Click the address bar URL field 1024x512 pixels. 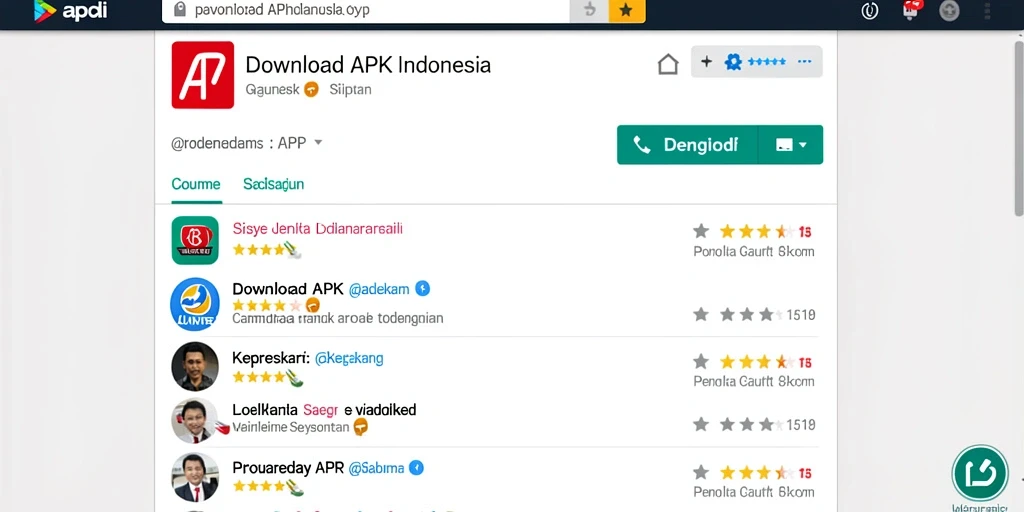[366, 10]
